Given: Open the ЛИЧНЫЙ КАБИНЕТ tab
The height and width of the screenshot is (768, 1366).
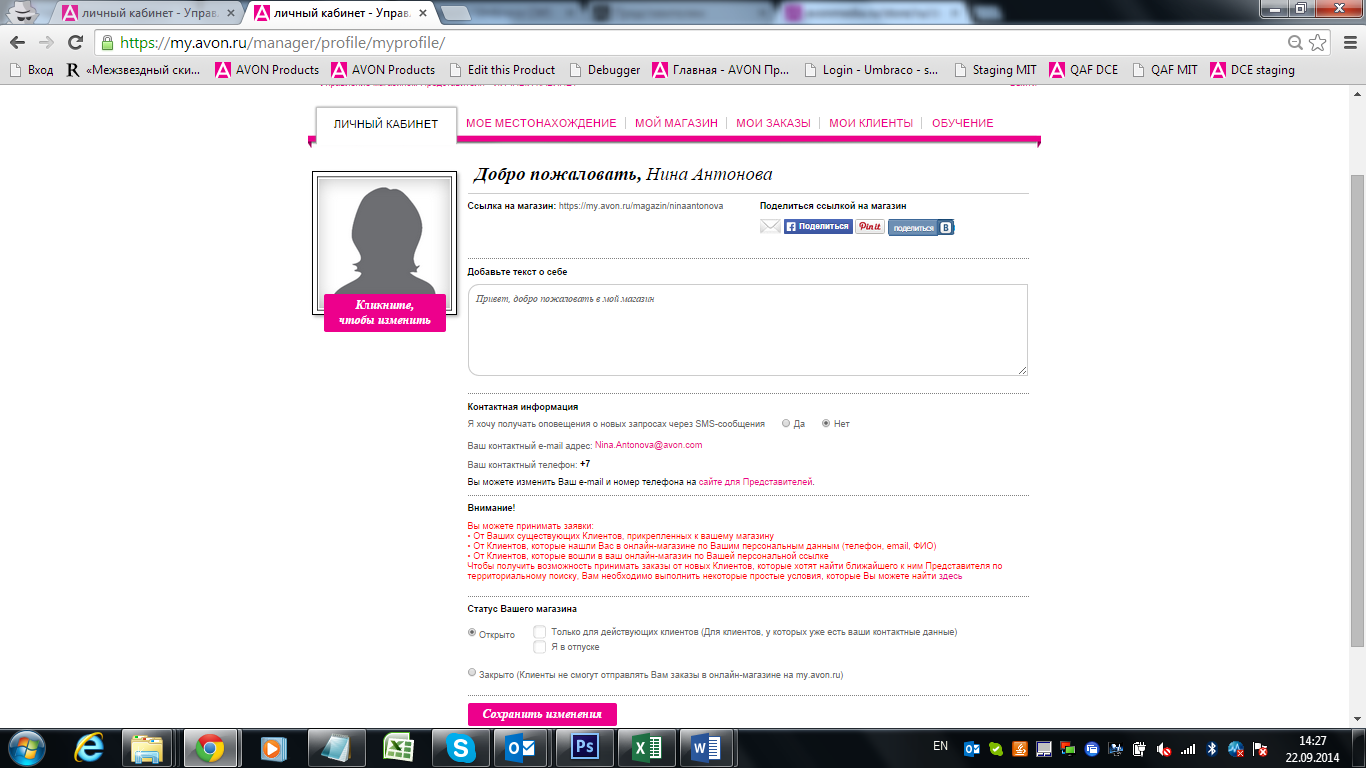Looking at the screenshot, I should [x=386, y=124].
